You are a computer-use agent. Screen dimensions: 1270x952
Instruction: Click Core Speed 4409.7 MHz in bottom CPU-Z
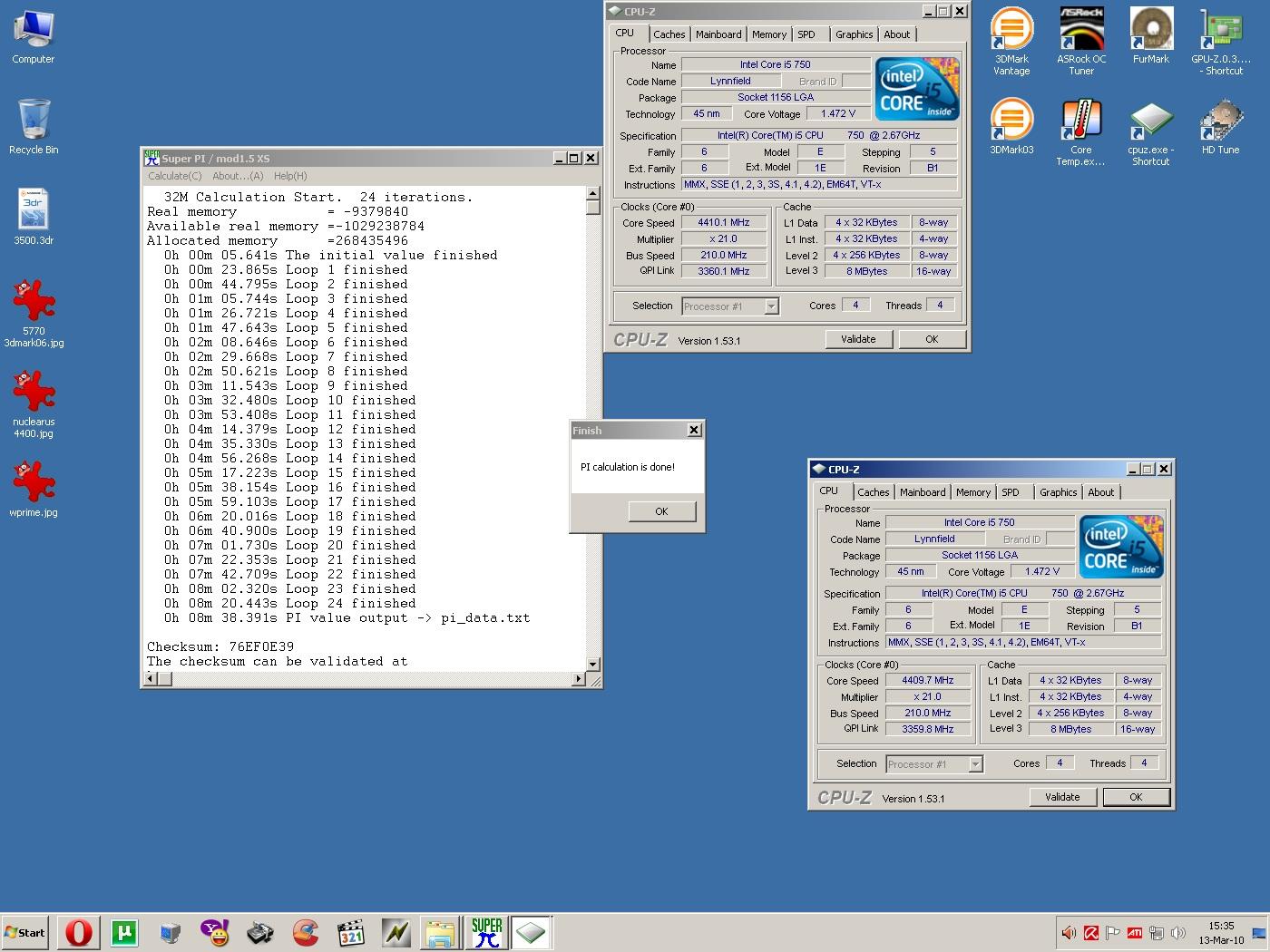pyautogui.click(x=928, y=681)
